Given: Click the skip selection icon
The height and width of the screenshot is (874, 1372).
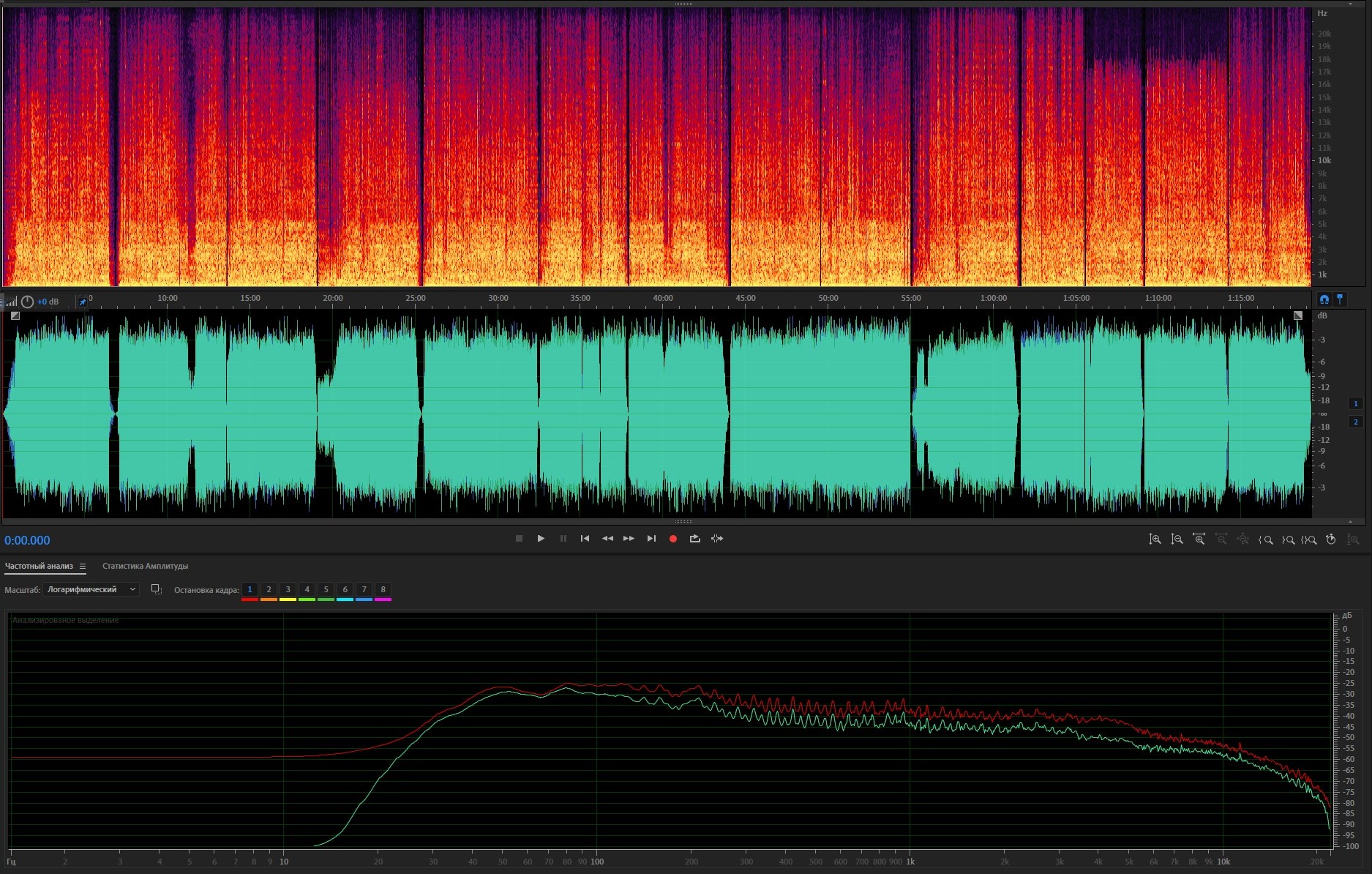Looking at the screenshot, I should [717, 539].
